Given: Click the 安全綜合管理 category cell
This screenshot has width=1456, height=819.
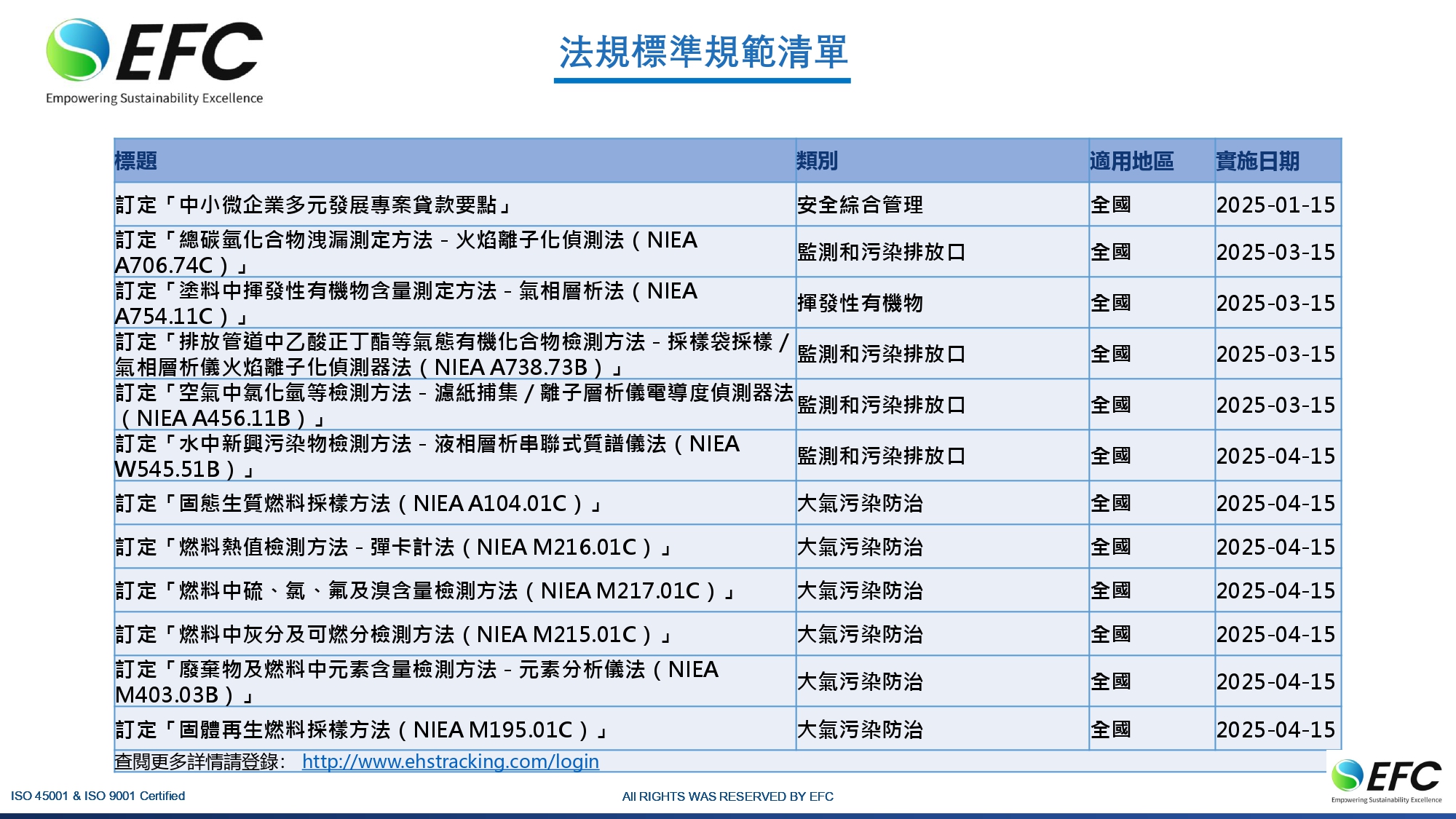Looking at the screenshot, I should pos(943,205).
